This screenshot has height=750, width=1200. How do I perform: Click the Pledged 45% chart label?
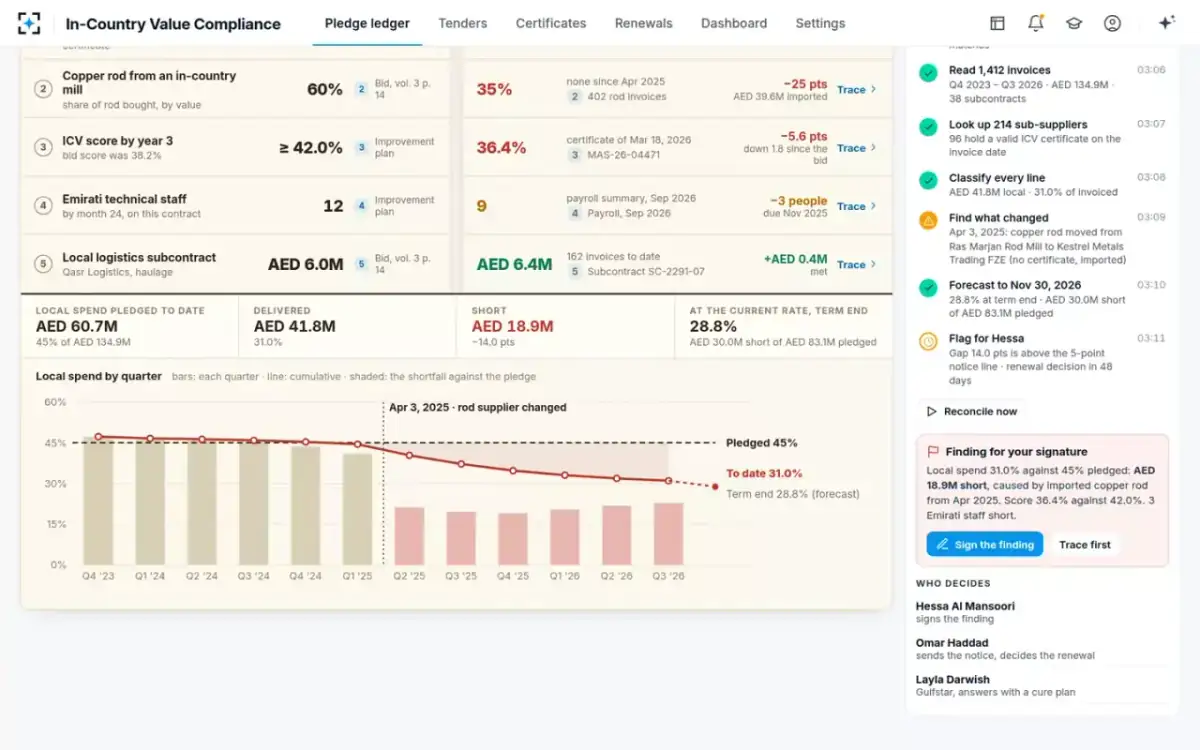[x=762, y=443]
